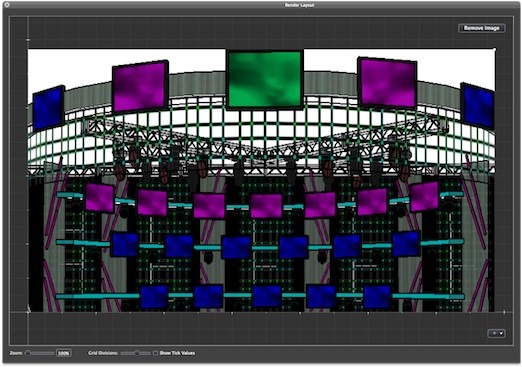This screenshot has width=522, height=367.
Task: Click the rightmost small magenta screen
Action: 424,197
